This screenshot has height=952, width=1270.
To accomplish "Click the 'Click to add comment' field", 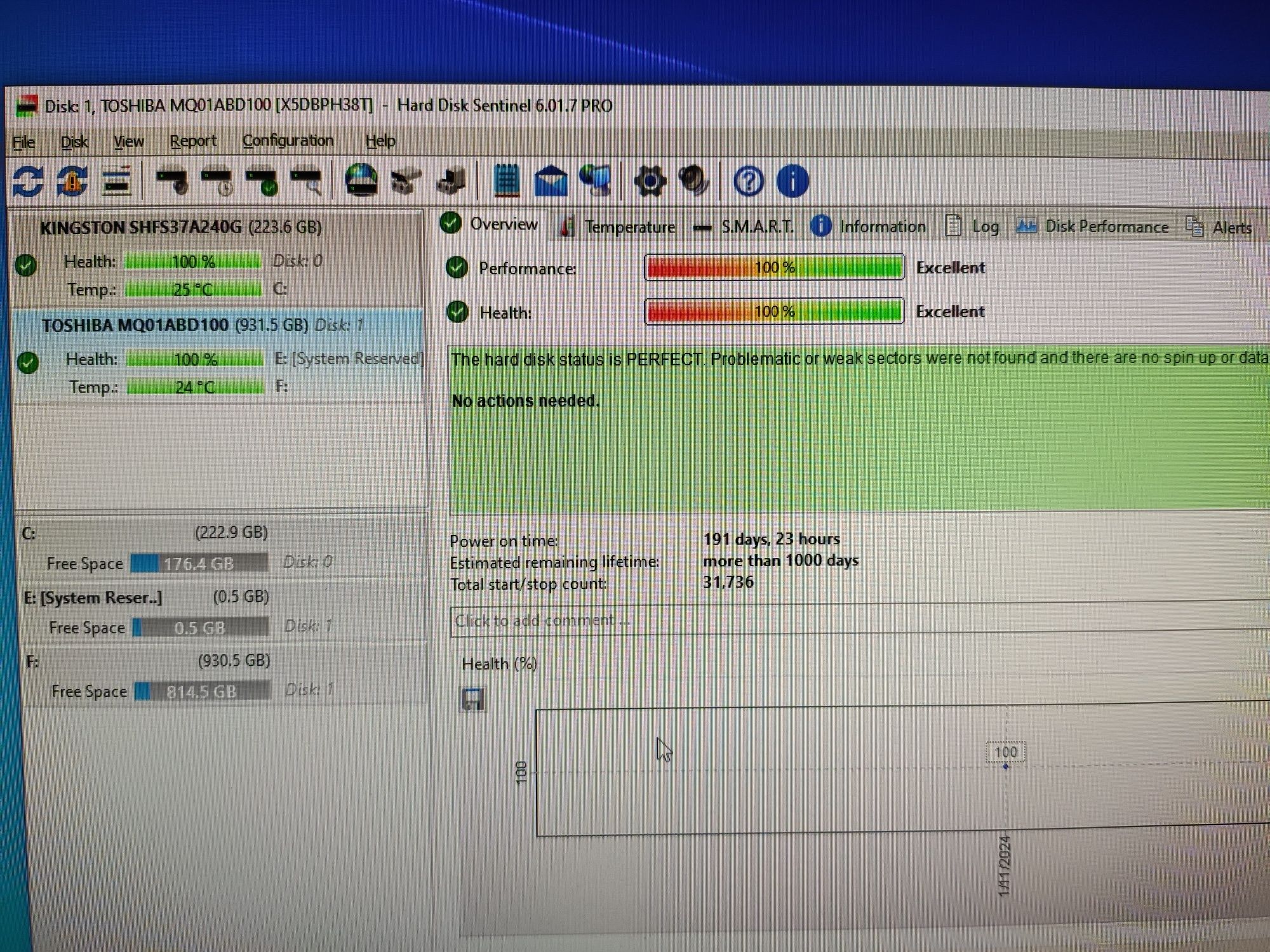I will pyautogui.click(x=860, y=620).
